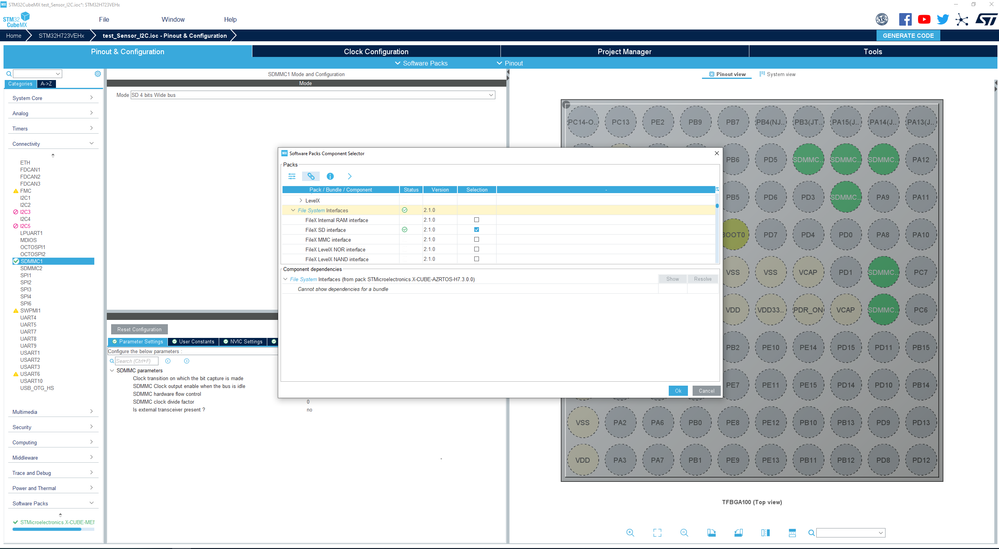This screenshot has width=999, height=549.
Task: Select the A->Z sorting tab
Action: coord(46,84)
